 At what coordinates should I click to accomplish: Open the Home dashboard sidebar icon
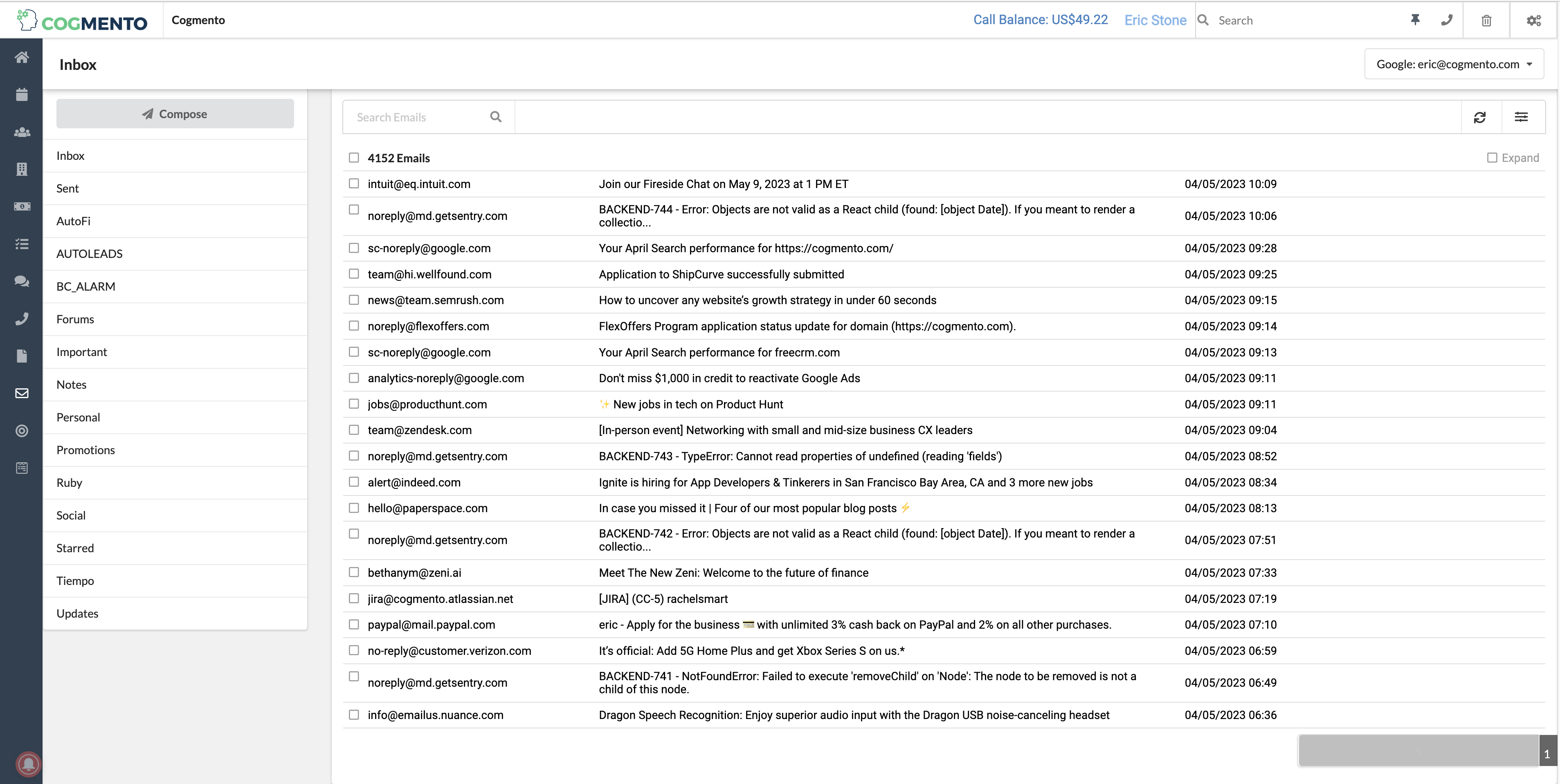(x=22, y=57)
